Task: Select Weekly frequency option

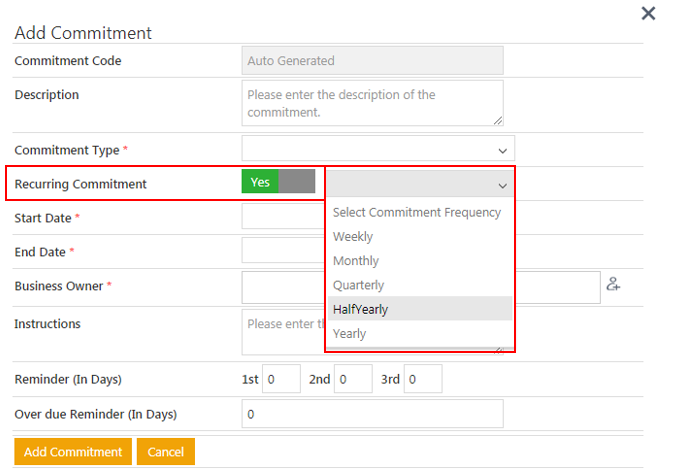Action: point(353,237)
